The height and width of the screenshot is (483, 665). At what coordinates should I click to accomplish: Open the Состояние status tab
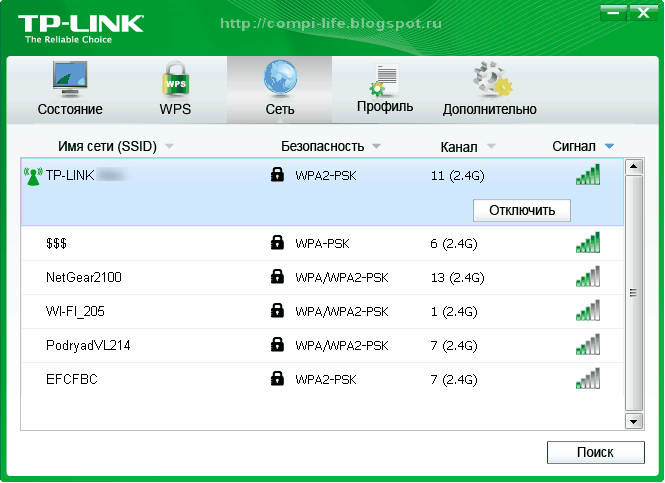tap(70, 89)
